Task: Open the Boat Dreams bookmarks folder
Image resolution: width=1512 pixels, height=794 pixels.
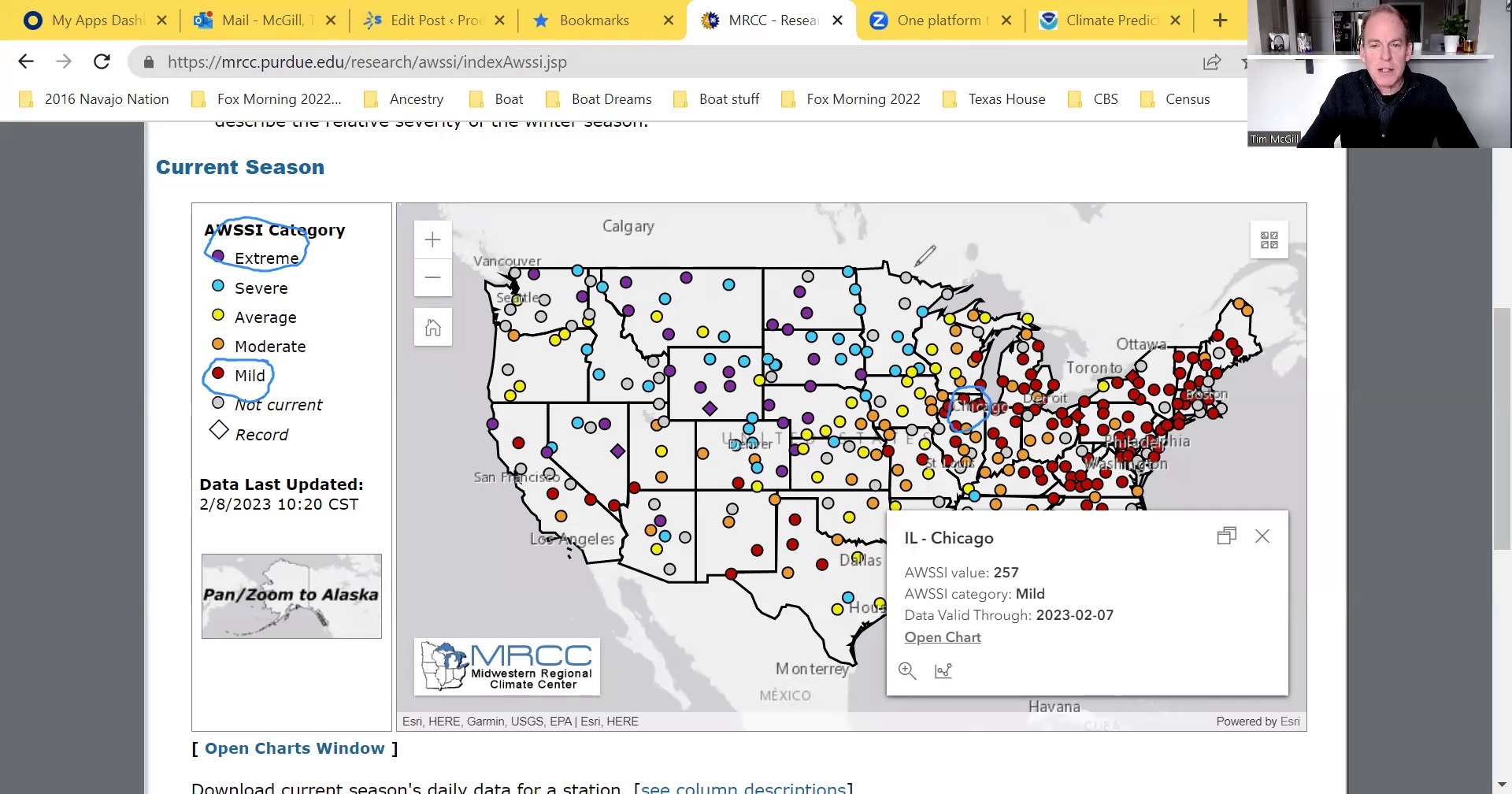Action: click(611, 99)
